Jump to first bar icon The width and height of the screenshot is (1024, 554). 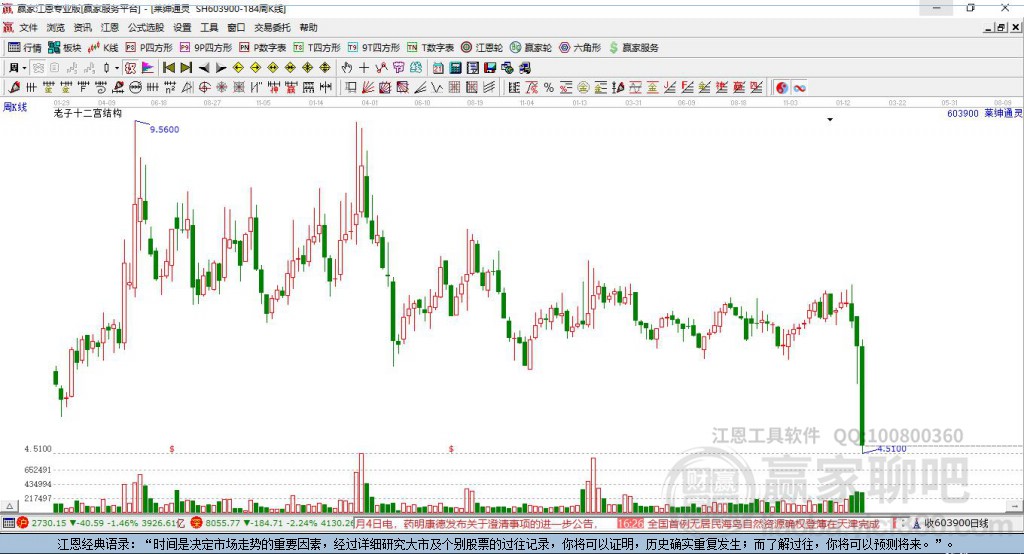[x=168, y=68]
